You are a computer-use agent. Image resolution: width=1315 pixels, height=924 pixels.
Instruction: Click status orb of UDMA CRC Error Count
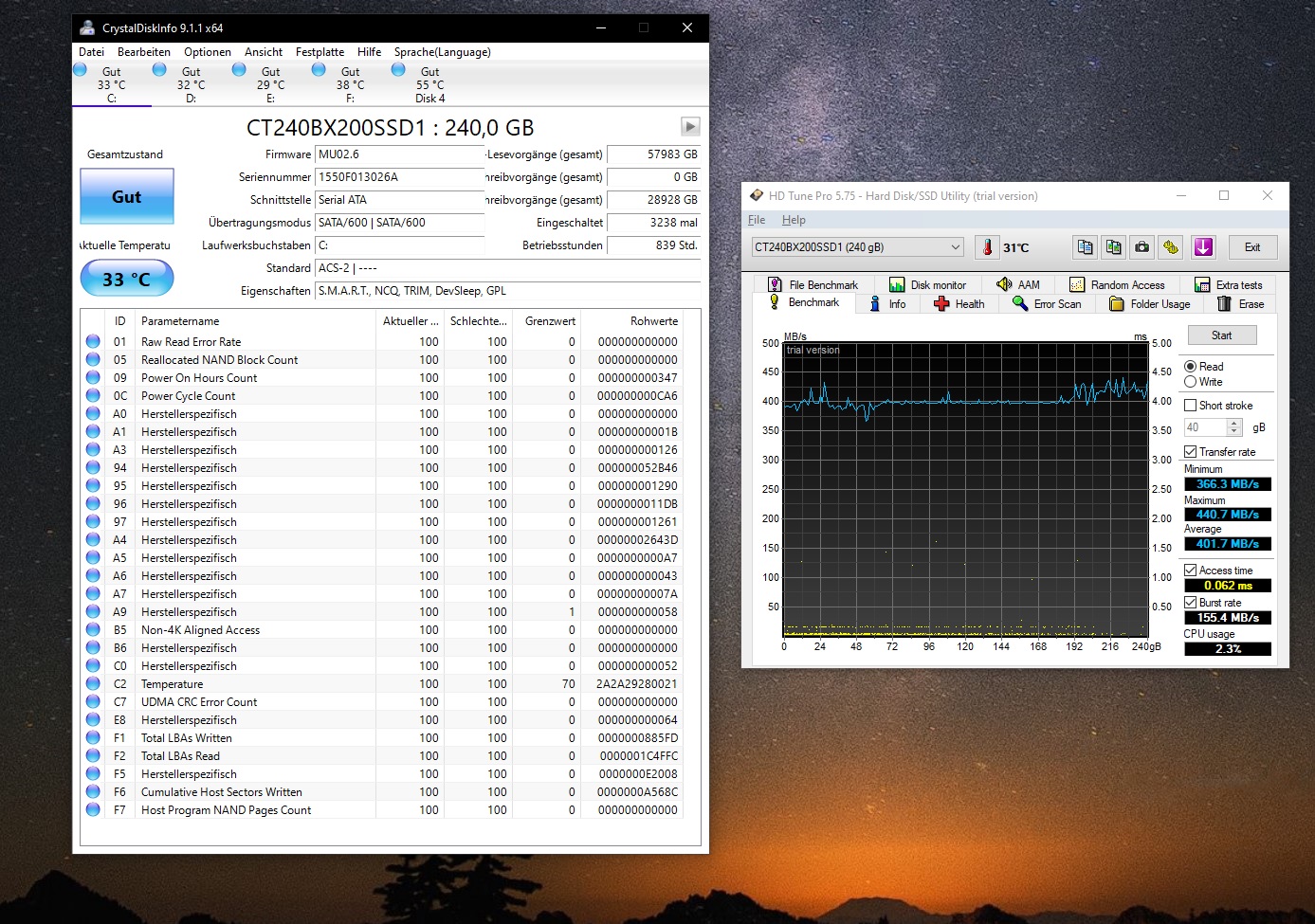pyautogui.click(x=93, y=701)
